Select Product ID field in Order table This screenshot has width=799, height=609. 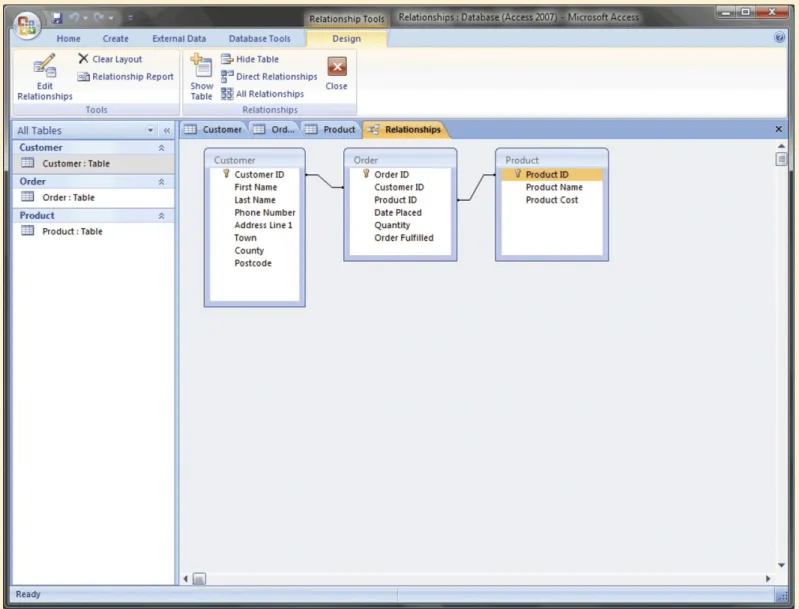395,200
